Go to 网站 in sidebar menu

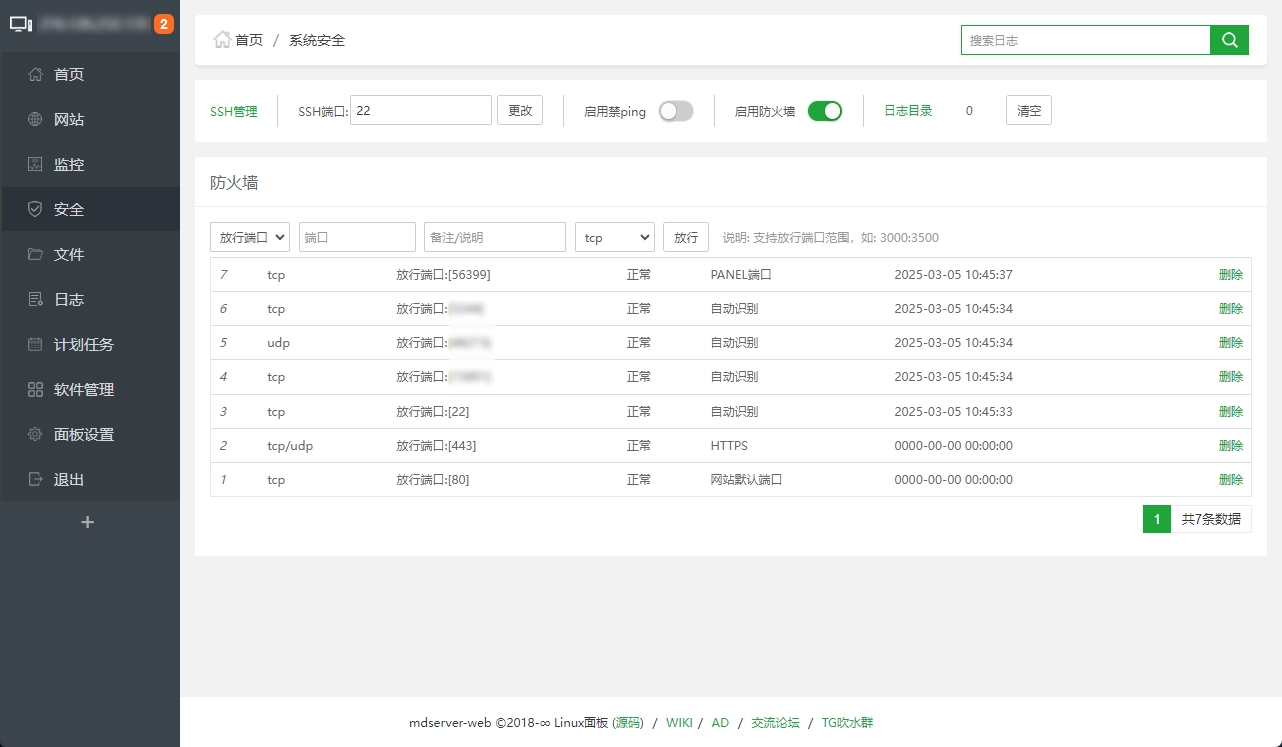(x=69, y=119)
